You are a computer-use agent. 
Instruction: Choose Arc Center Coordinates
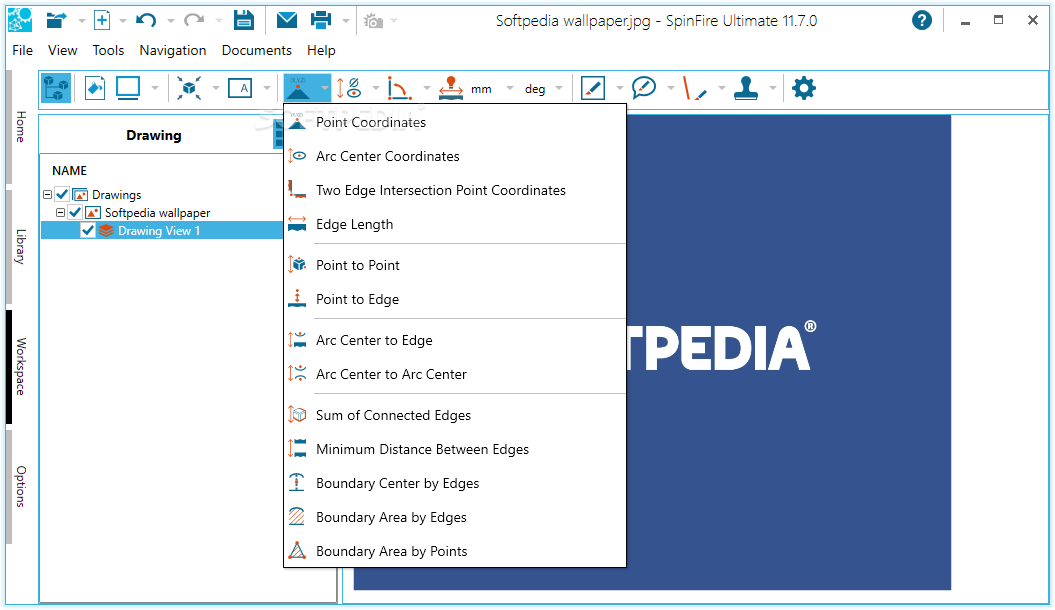[455, 156]
